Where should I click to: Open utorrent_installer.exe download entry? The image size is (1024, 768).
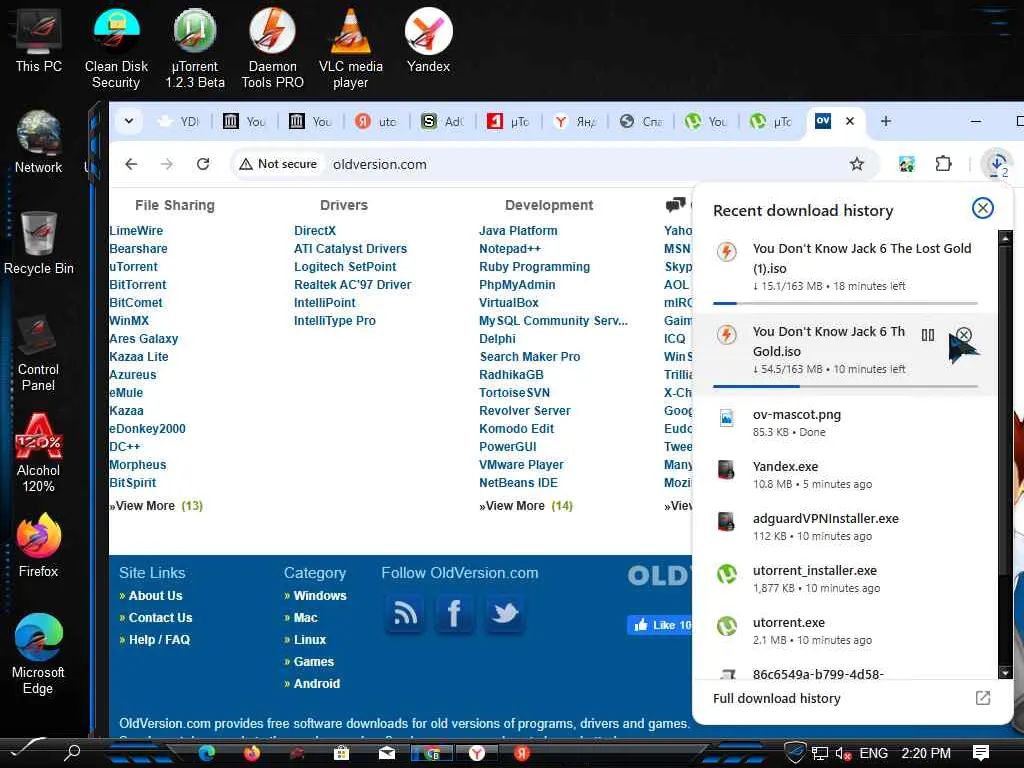coord(845,579)
